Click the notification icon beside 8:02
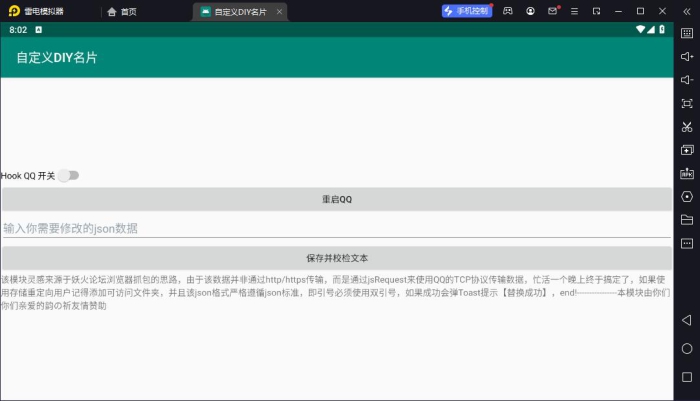This screenshot has height=401, width=700. (38, 29)
